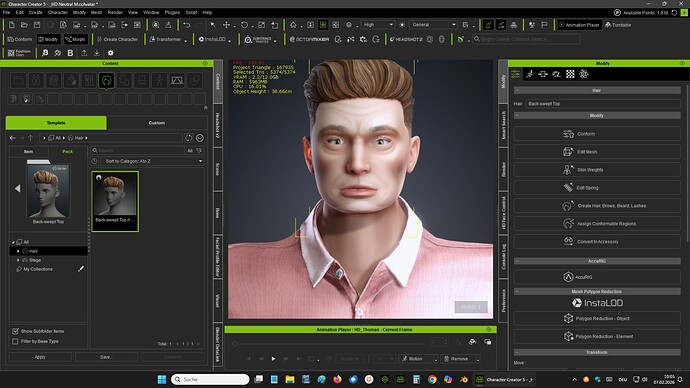Expand the Hair tree node
Image resolution: width=690 pixels, height=388 pixels.
point(18,251)
